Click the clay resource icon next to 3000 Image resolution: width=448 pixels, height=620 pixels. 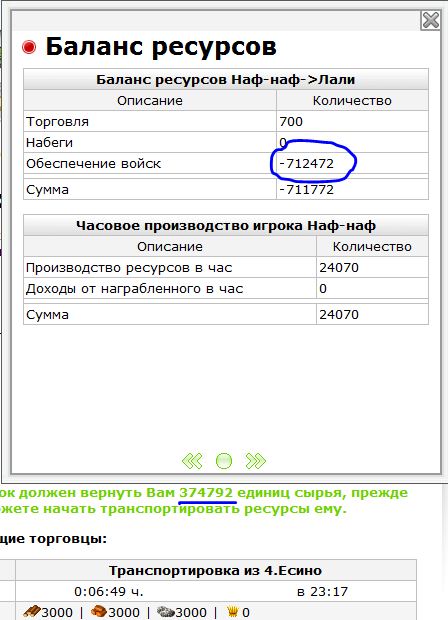click(99, 612)
